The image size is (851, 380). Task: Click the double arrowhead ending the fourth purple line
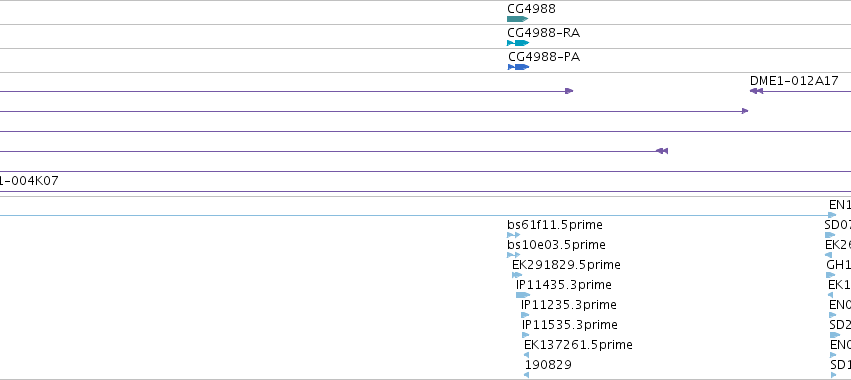coord(662,151)
